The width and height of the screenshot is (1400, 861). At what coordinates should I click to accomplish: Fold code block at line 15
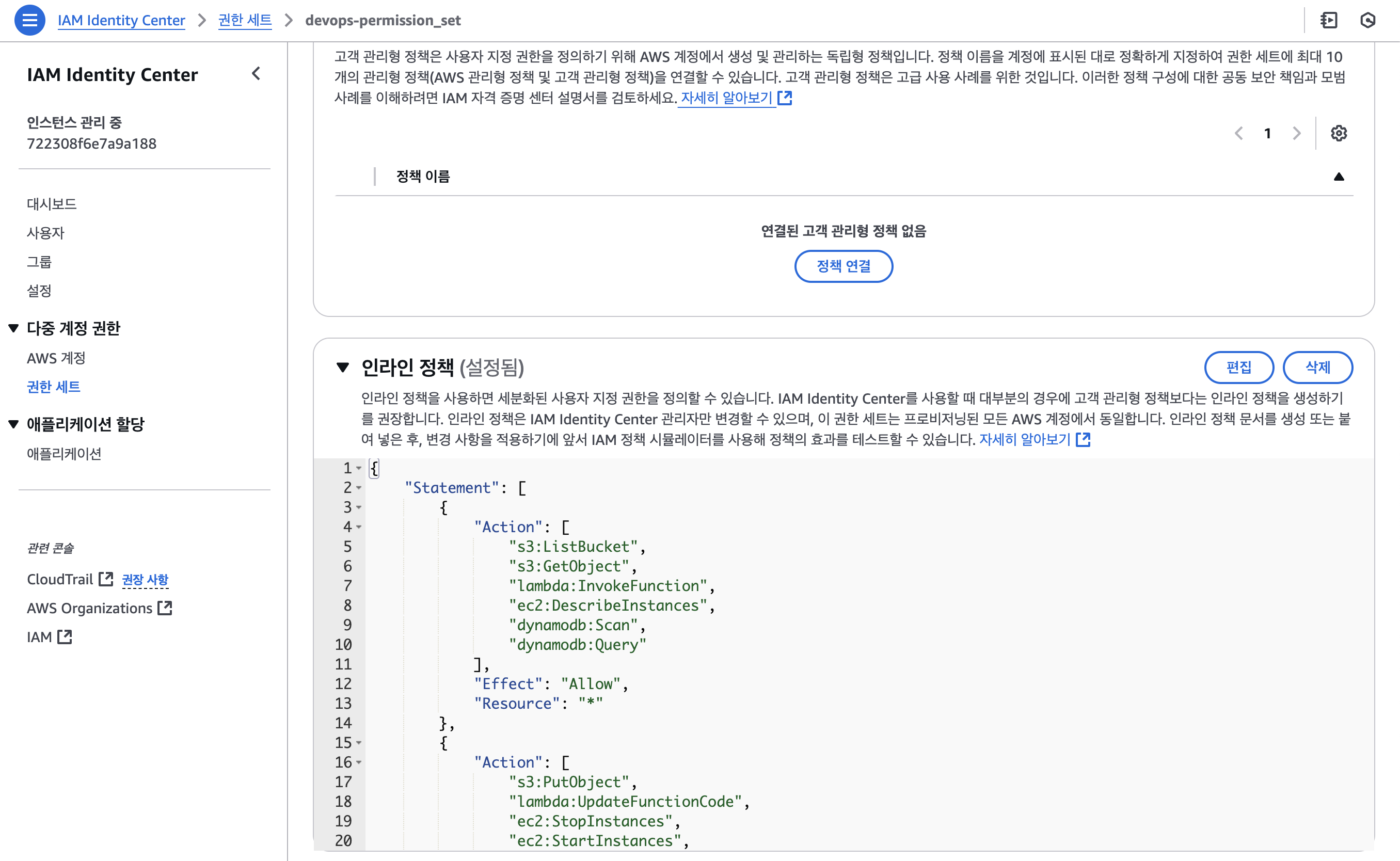(x=359, y=743)
